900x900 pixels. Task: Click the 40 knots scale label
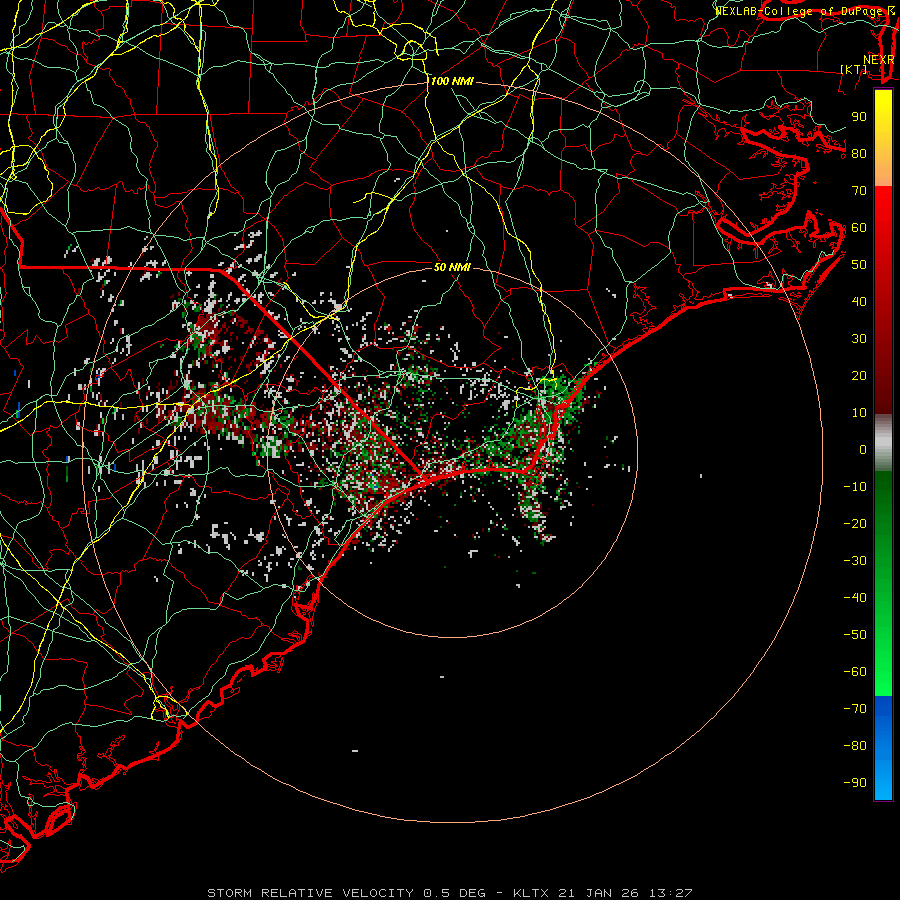click(859, 301)
